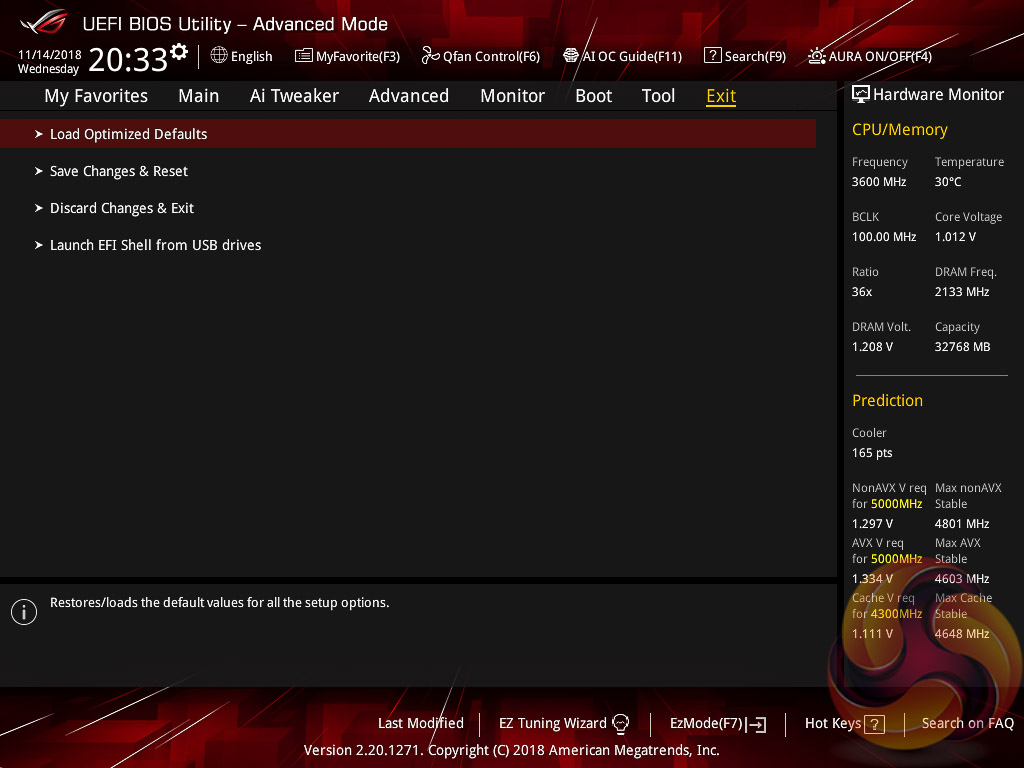The width and height of the screenshot is (1024, 768).
Task: Click the ROG logo icon
Action: pyautogui.click(x=44, y=22)
